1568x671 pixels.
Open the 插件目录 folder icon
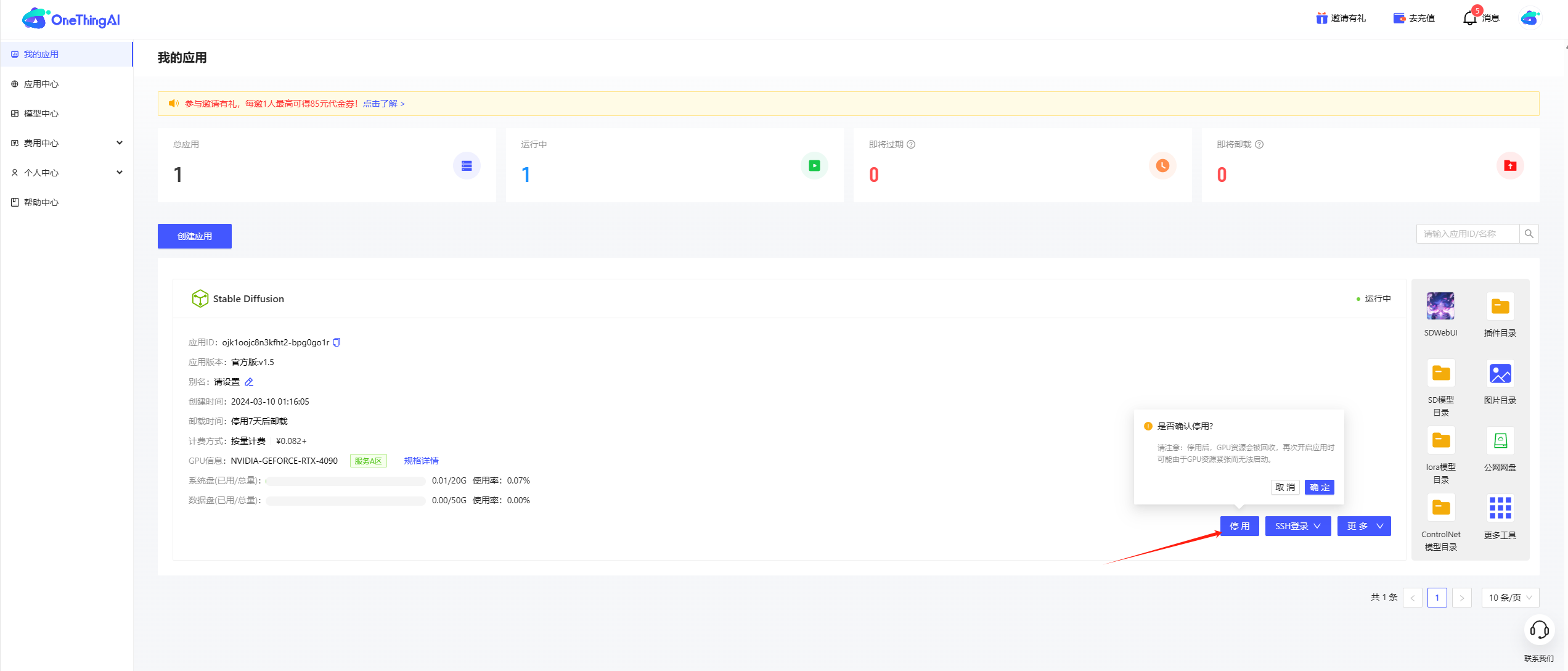[1500, 307]
